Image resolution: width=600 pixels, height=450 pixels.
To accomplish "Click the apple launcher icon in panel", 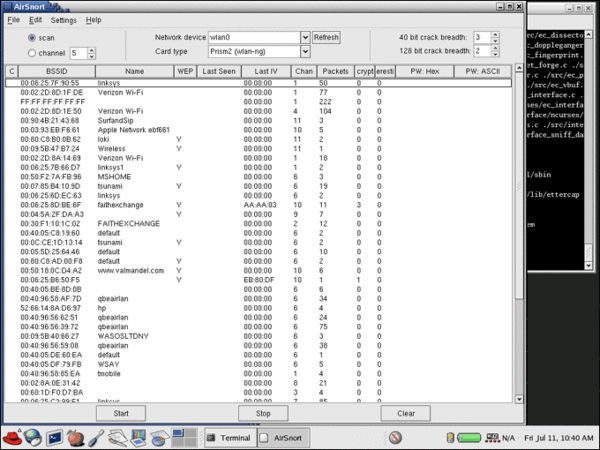I will 75,437.
